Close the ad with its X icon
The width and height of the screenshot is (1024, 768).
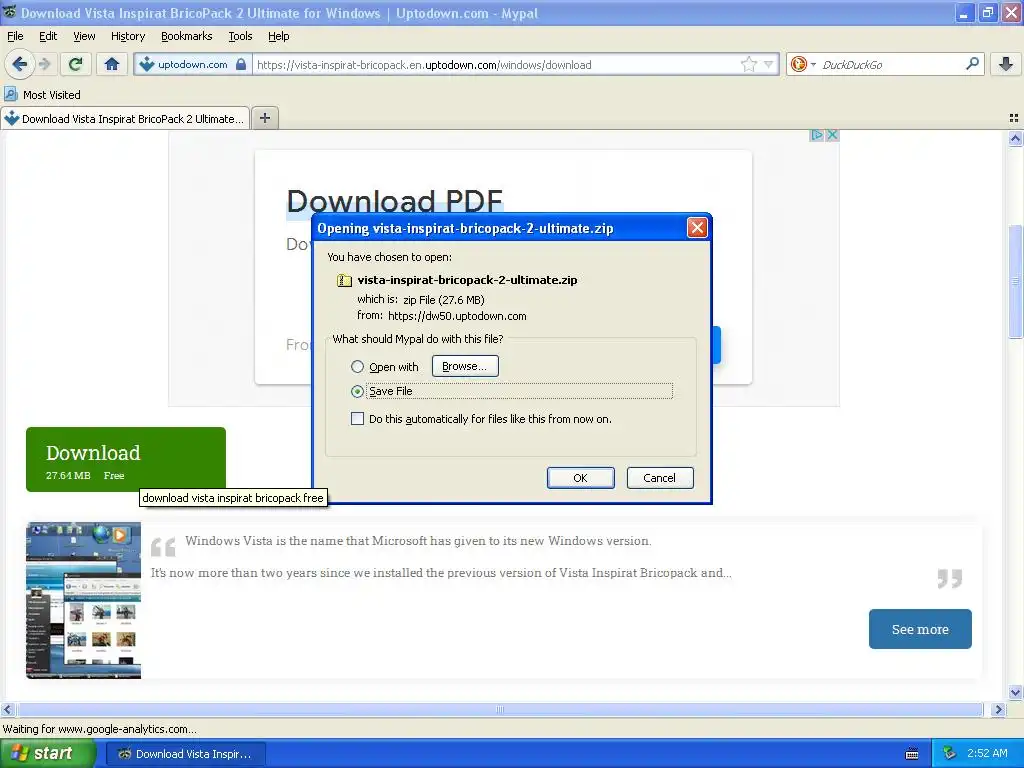tap(832, 135)
